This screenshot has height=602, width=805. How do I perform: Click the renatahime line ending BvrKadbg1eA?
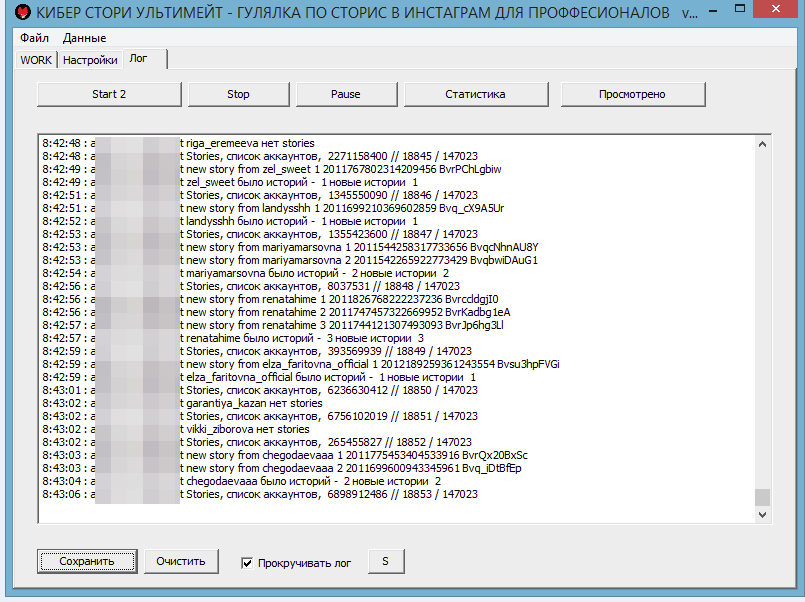point(276,313)
